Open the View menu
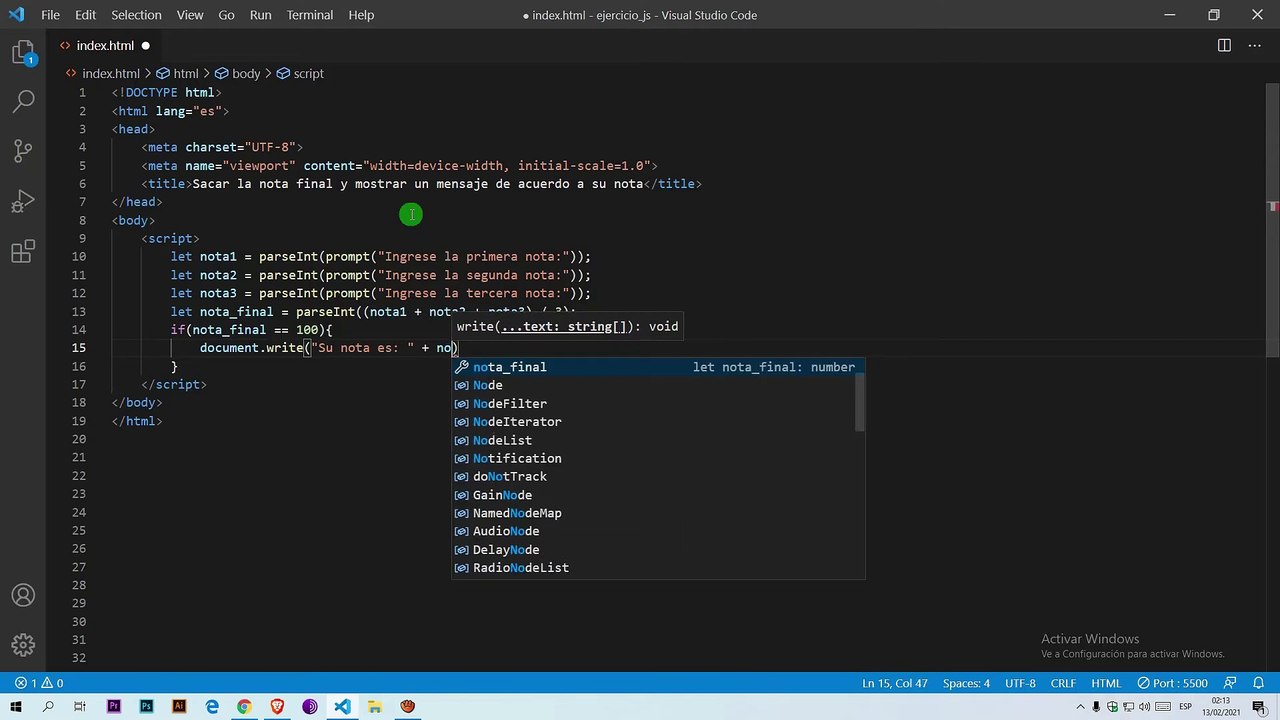Screen dimensions: 1280x720 click(x=190, y=15)
